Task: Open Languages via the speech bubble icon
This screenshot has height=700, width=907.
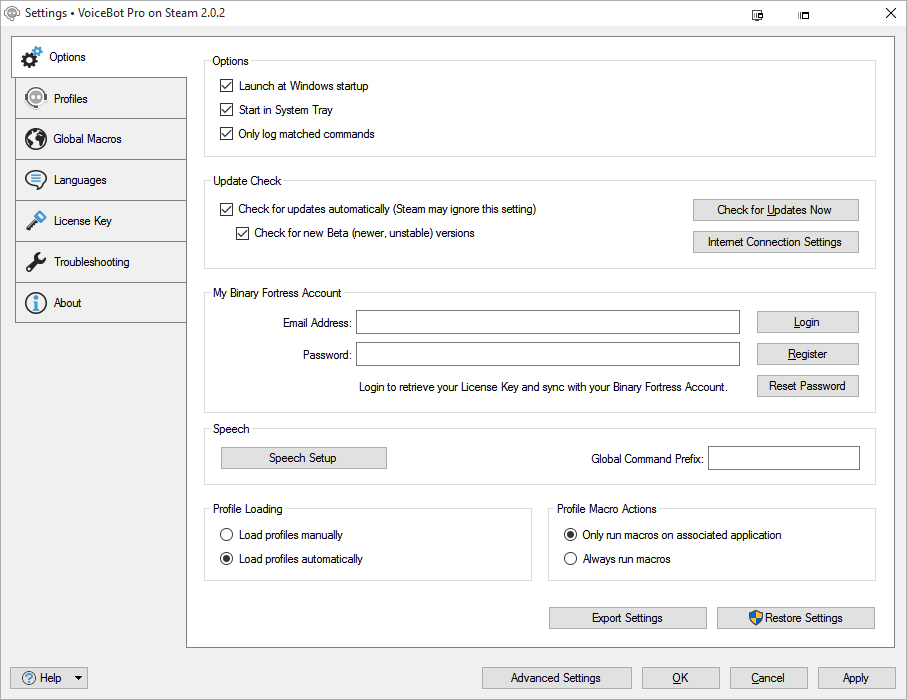Action: (x=36, y=180)
